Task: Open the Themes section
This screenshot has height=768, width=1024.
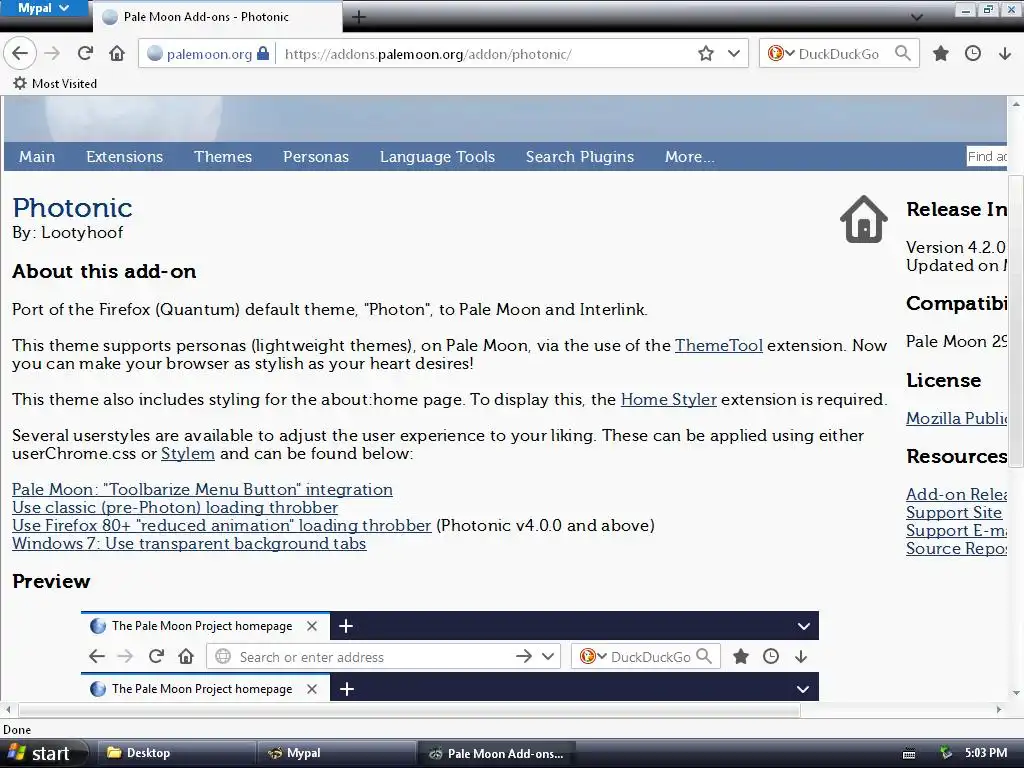Action: click(223, 157)
